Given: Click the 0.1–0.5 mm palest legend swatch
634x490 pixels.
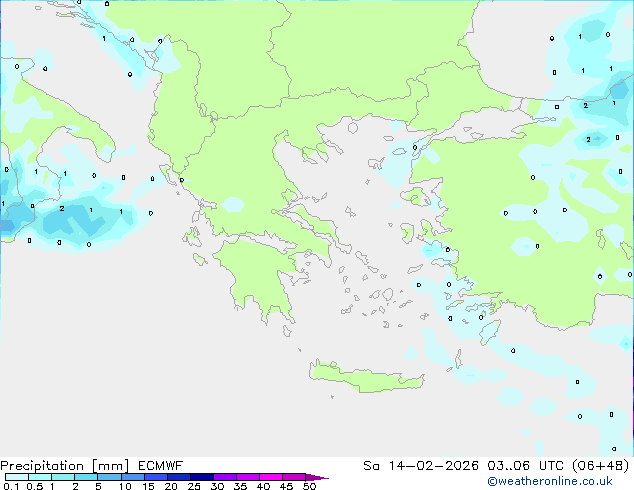Looking at the screenshot, I should 17,477.
